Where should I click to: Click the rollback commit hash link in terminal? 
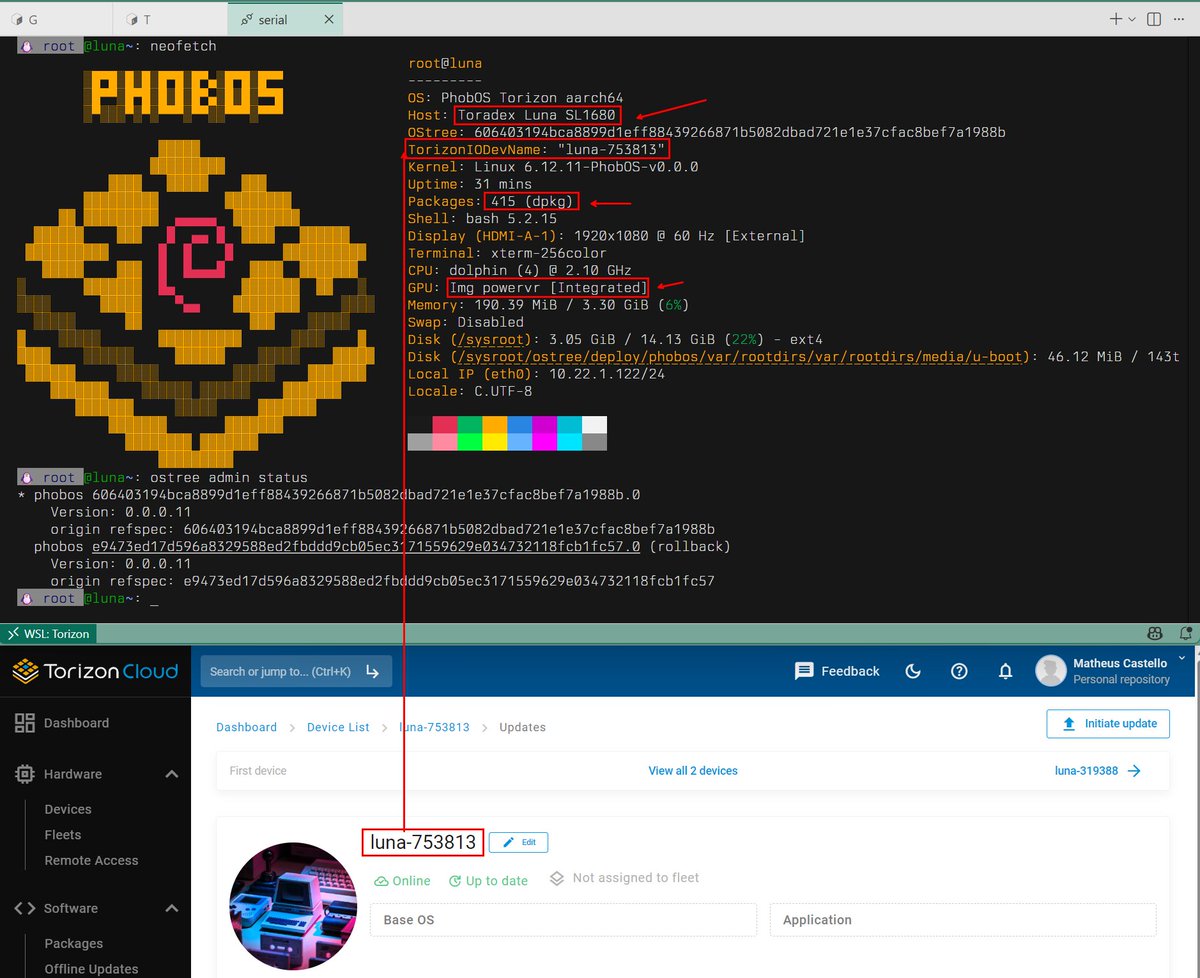point(366,547)
